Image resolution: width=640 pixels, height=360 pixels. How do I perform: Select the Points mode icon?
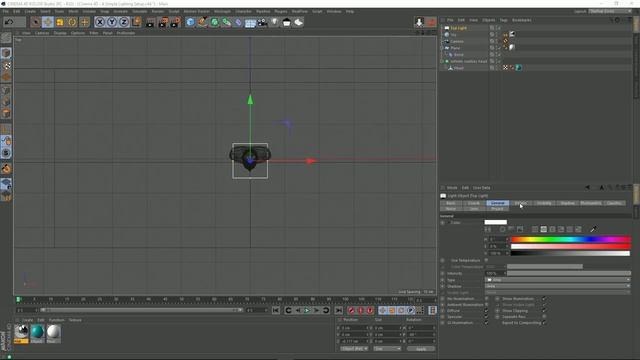tap(6, 90)
